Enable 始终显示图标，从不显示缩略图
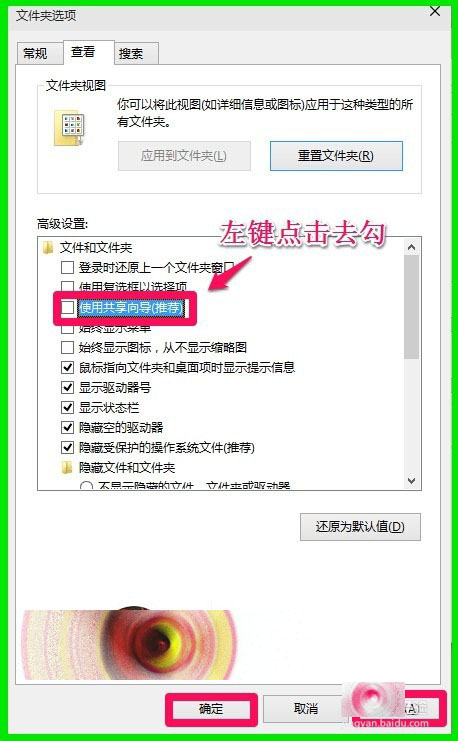 68,348
